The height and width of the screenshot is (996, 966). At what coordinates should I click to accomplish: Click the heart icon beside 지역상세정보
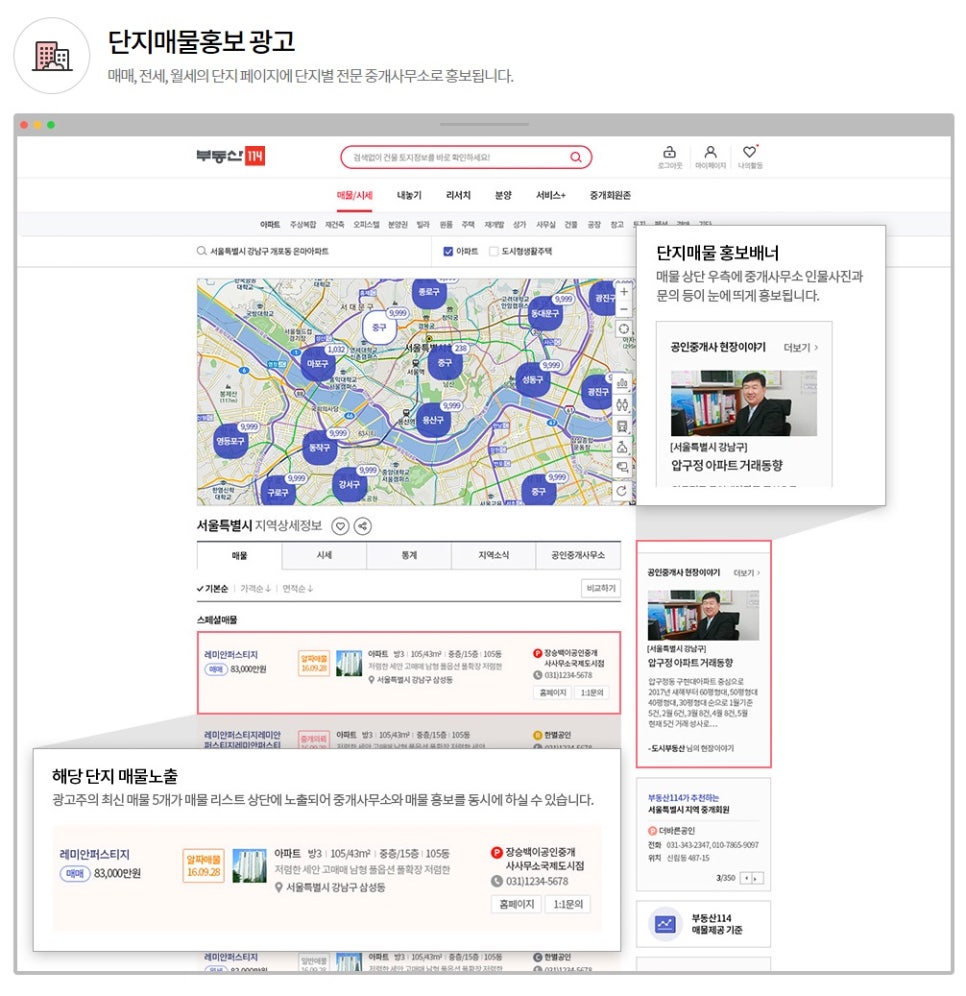(x=340, y=526)
